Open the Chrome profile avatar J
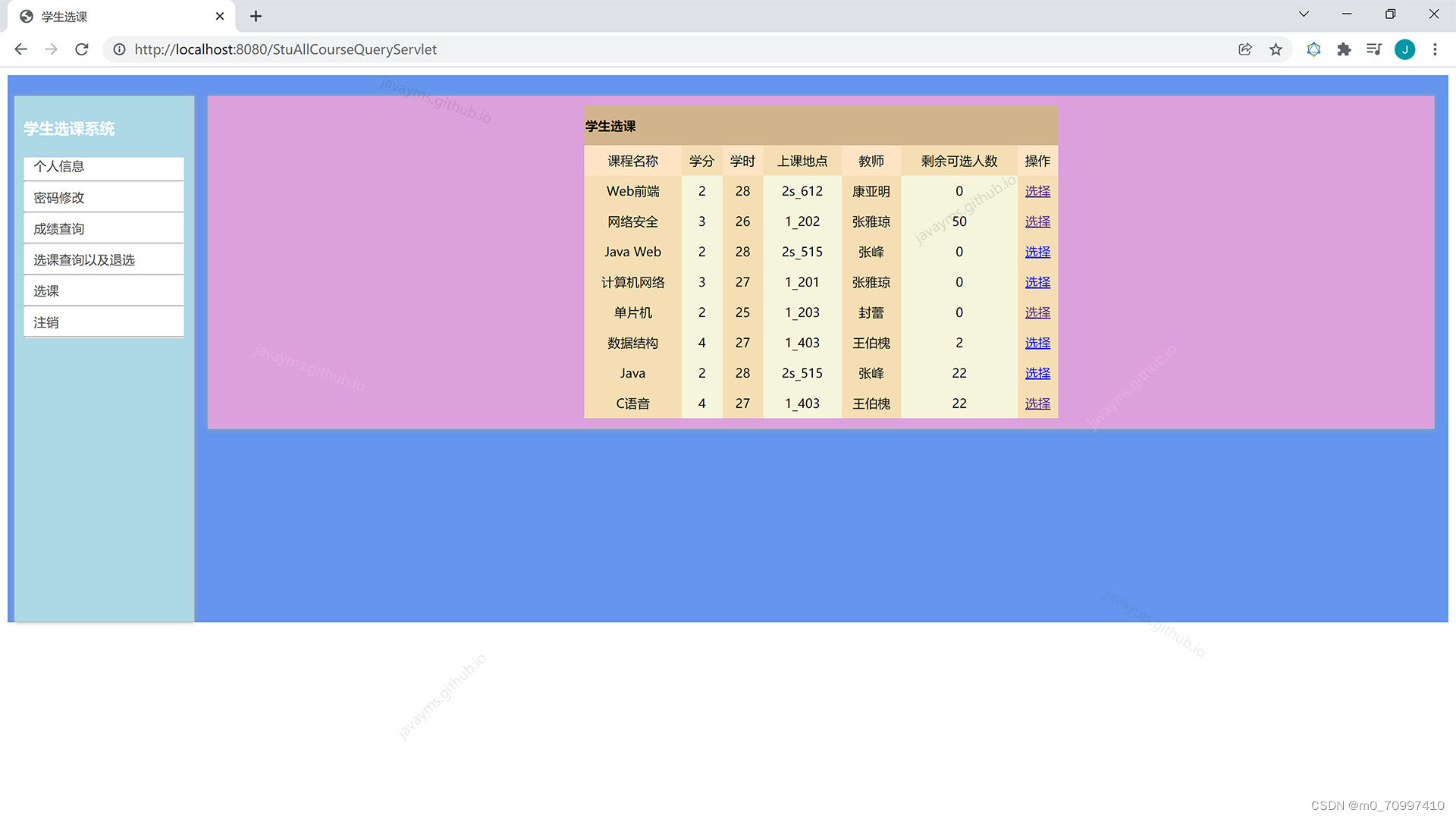This screenshot has width=1456, height=819. pyautogui.click(x=1404, y=49)
